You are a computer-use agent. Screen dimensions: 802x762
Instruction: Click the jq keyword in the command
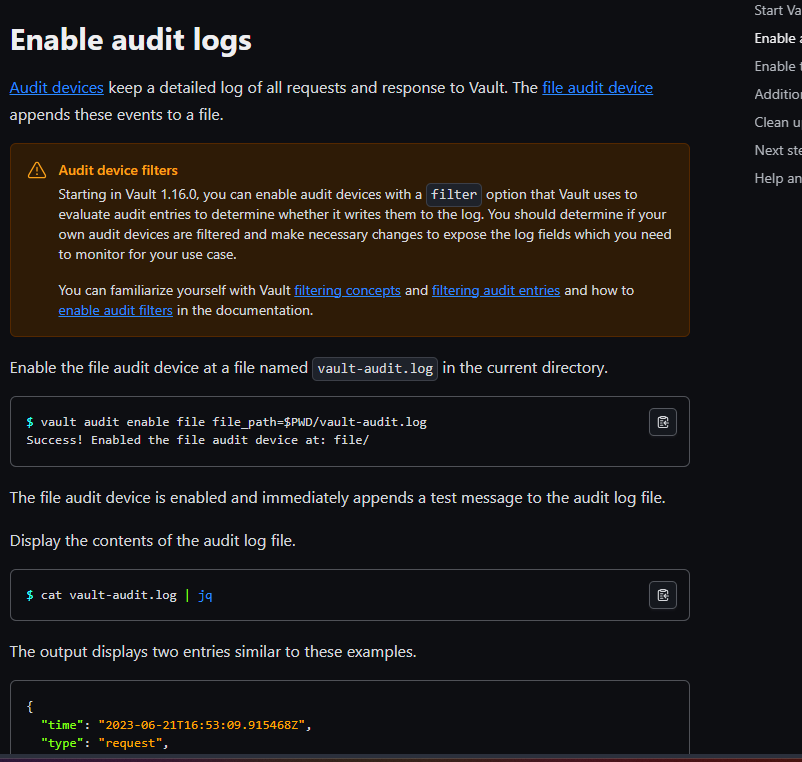(x=205, y=595)
